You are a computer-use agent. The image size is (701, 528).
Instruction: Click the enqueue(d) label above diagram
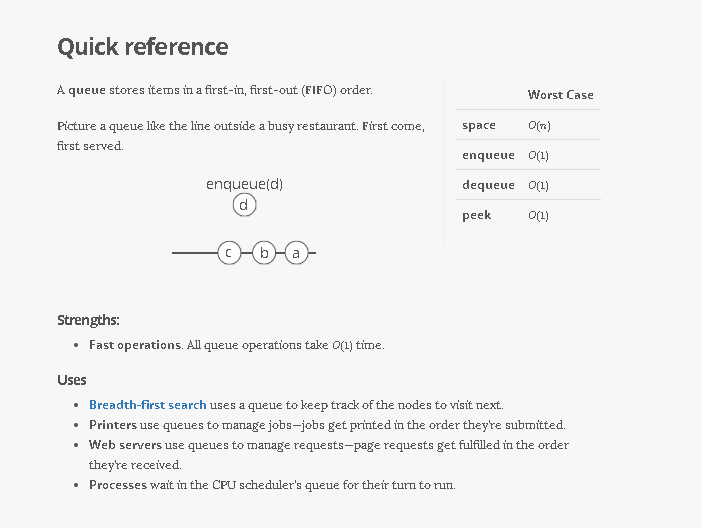click(244, 184)
